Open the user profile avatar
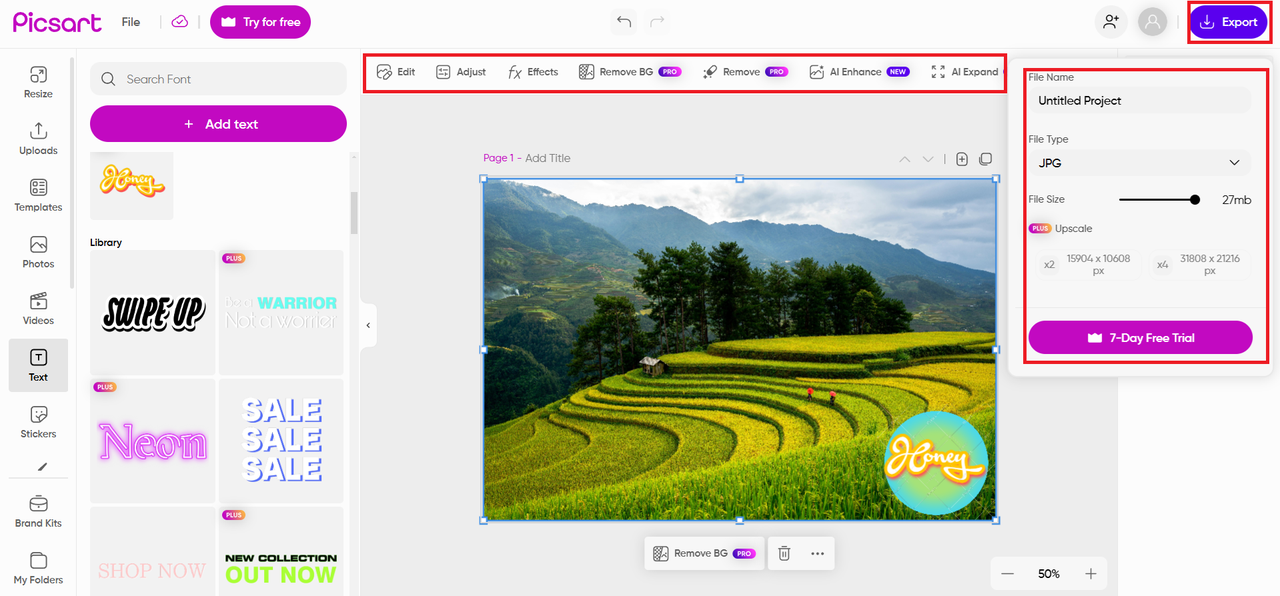 point(1153,21)
